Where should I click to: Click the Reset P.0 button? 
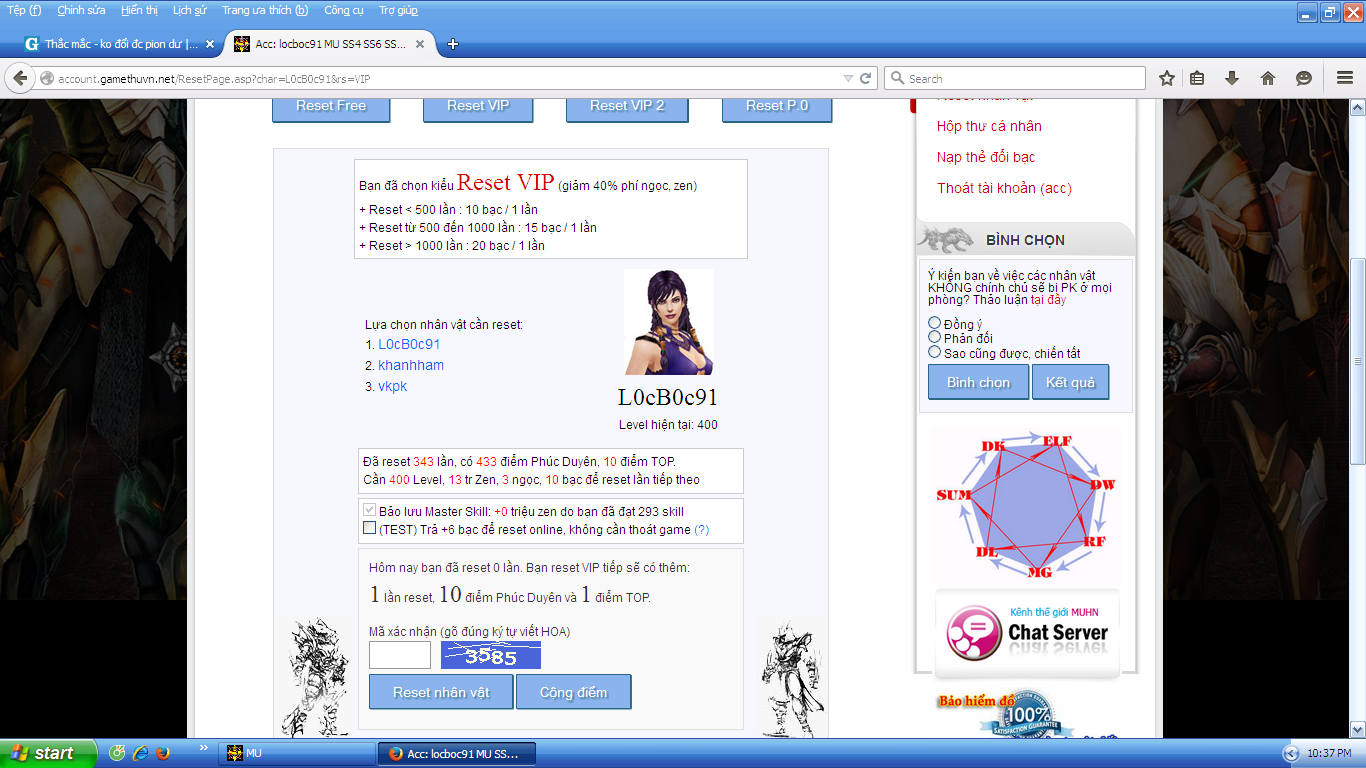777,107
